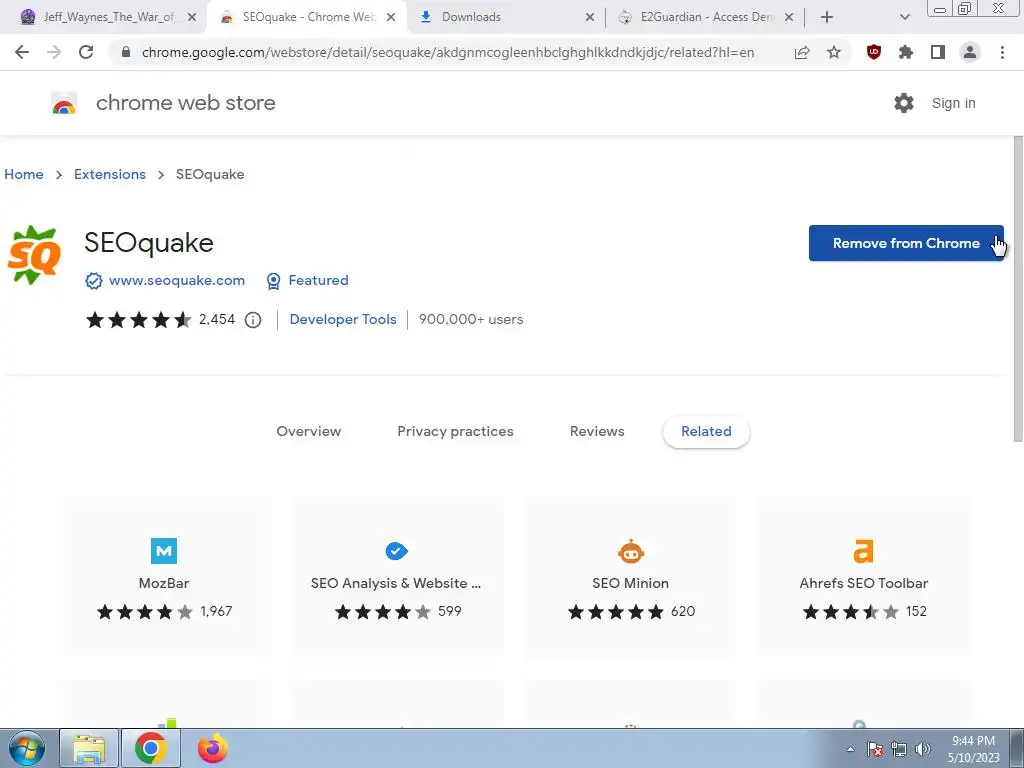This screenshot has height=768, width=1024.
Task: Open Firefox from the taskbar
Action: click(213, 748)
